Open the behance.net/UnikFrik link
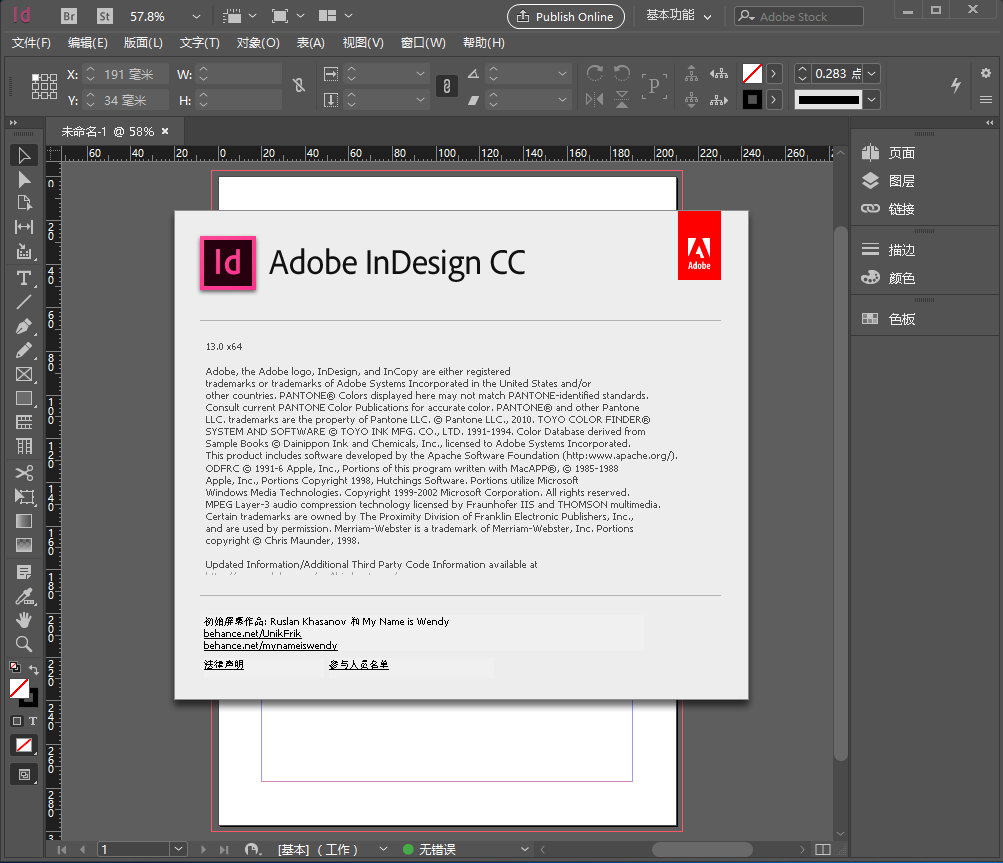1003x863 pixels. (x=252, y=633)
